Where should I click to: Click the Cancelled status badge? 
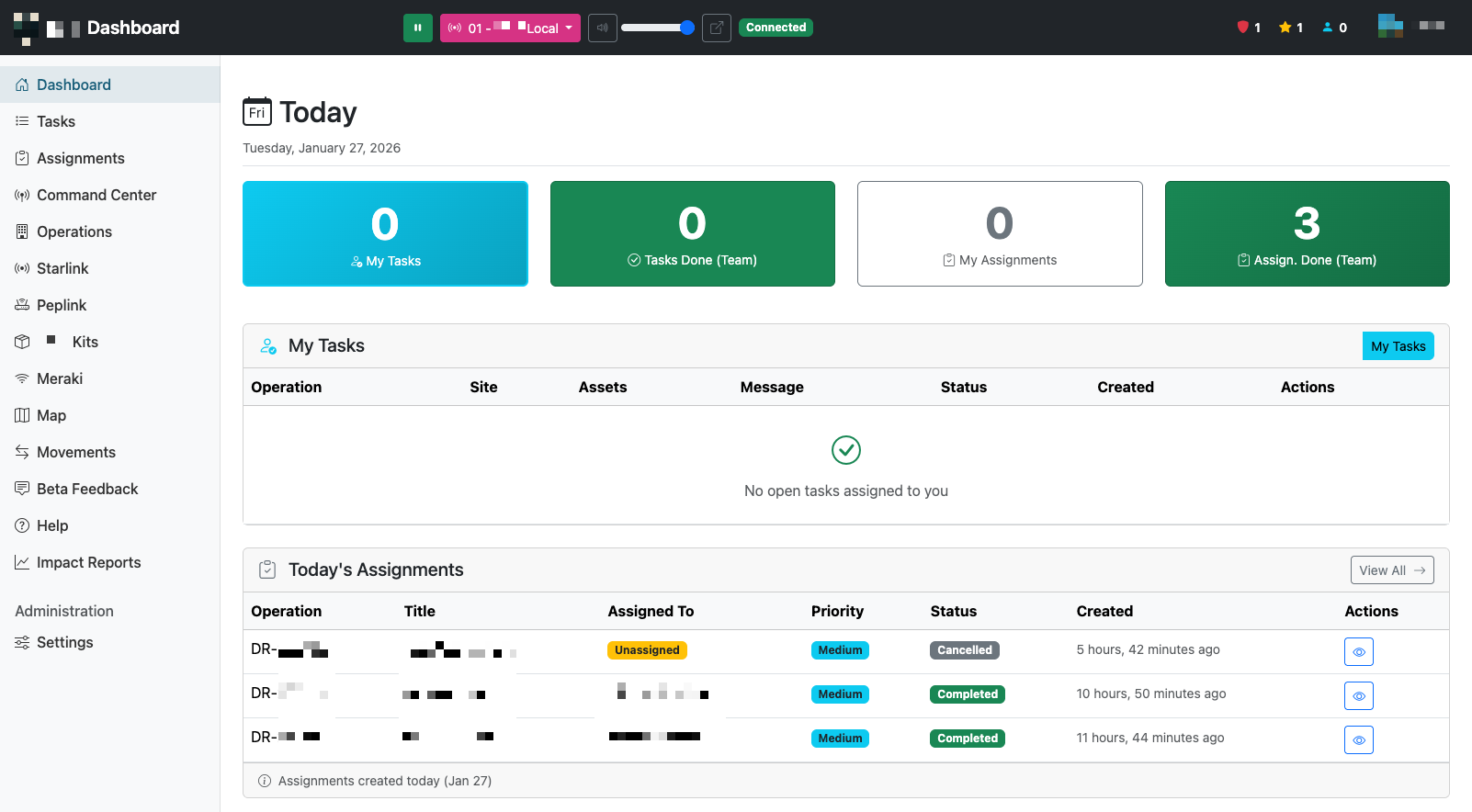pyautogui.click(x=965, y=650)
